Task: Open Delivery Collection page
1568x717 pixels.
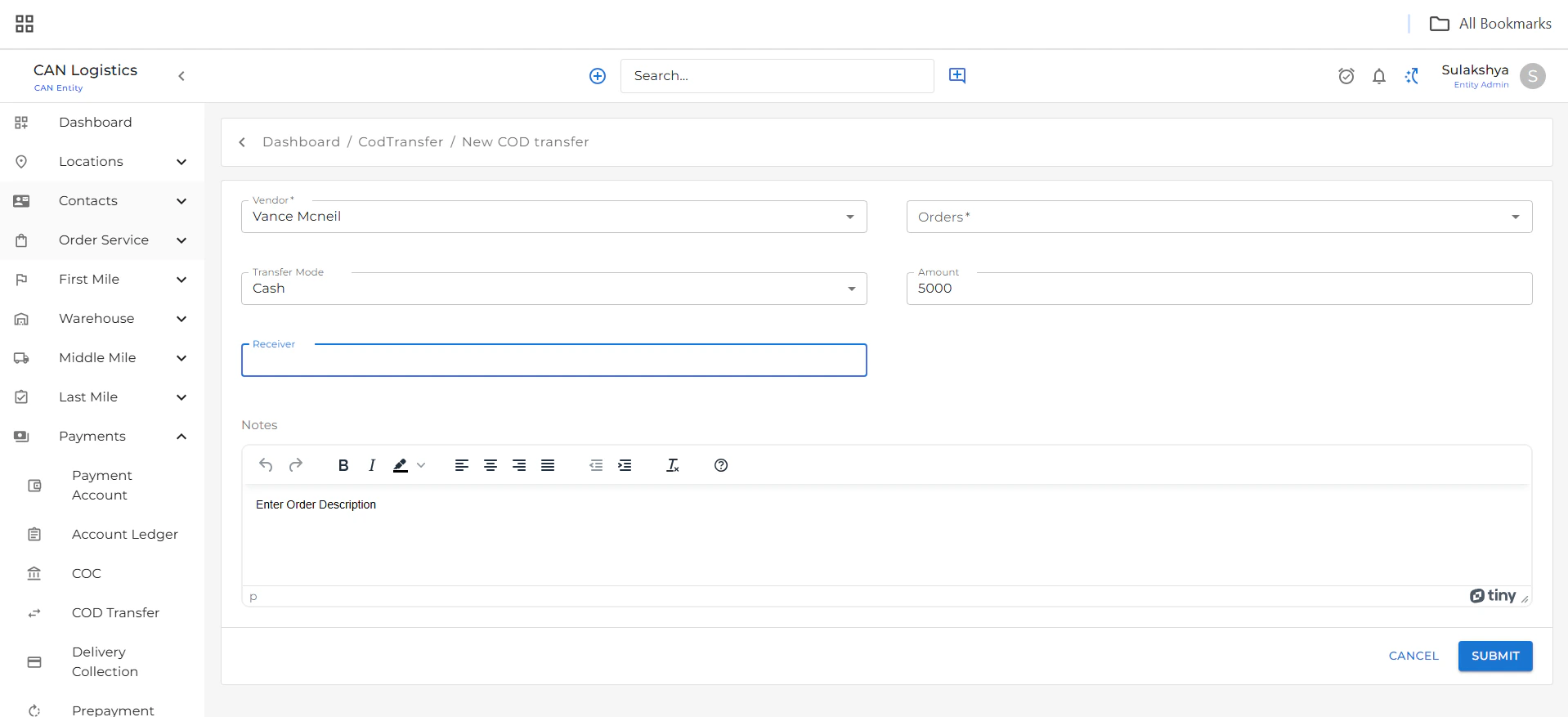Action: point(102,662)
